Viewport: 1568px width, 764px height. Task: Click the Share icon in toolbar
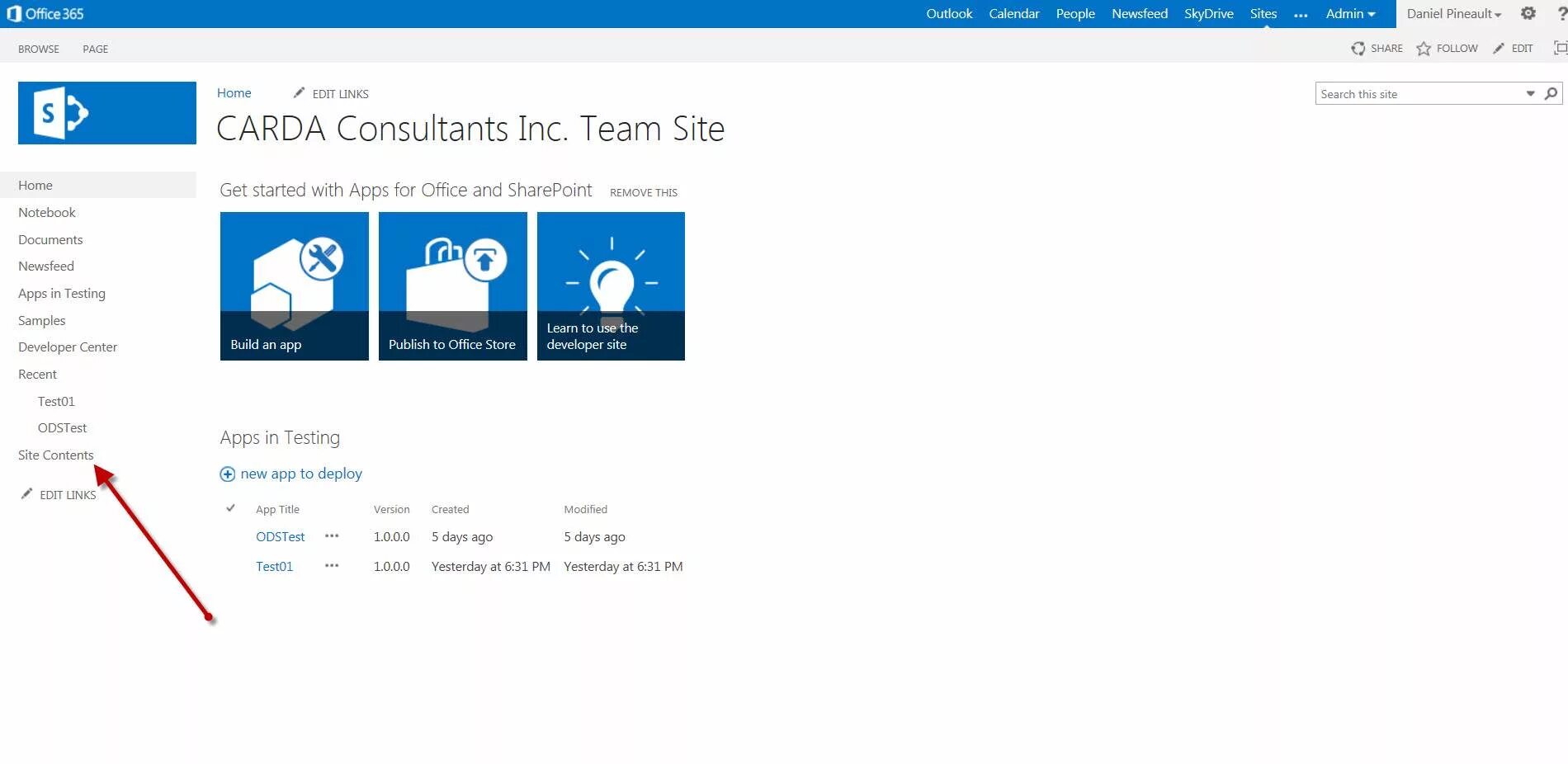coord(1358,49)
